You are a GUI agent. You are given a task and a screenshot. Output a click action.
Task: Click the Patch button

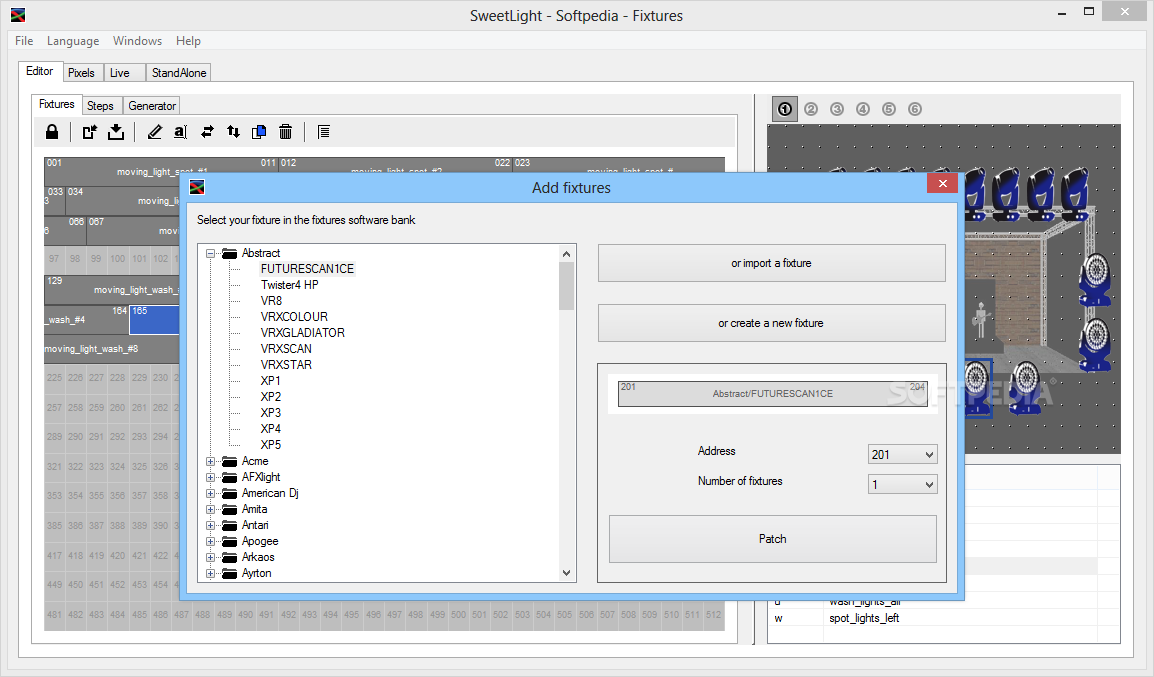point(773,539)
